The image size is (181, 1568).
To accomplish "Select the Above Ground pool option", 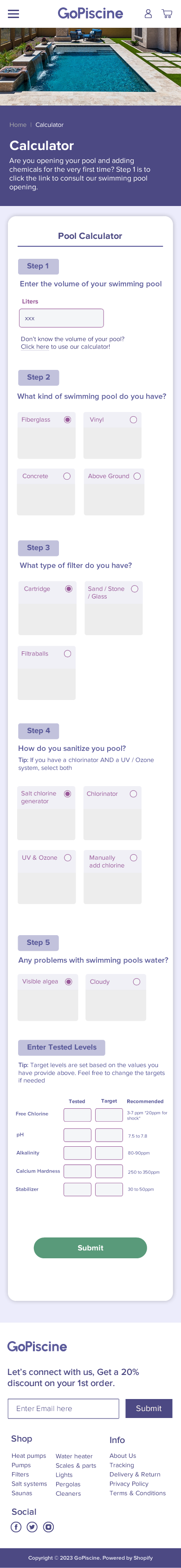I will (114, 492).
